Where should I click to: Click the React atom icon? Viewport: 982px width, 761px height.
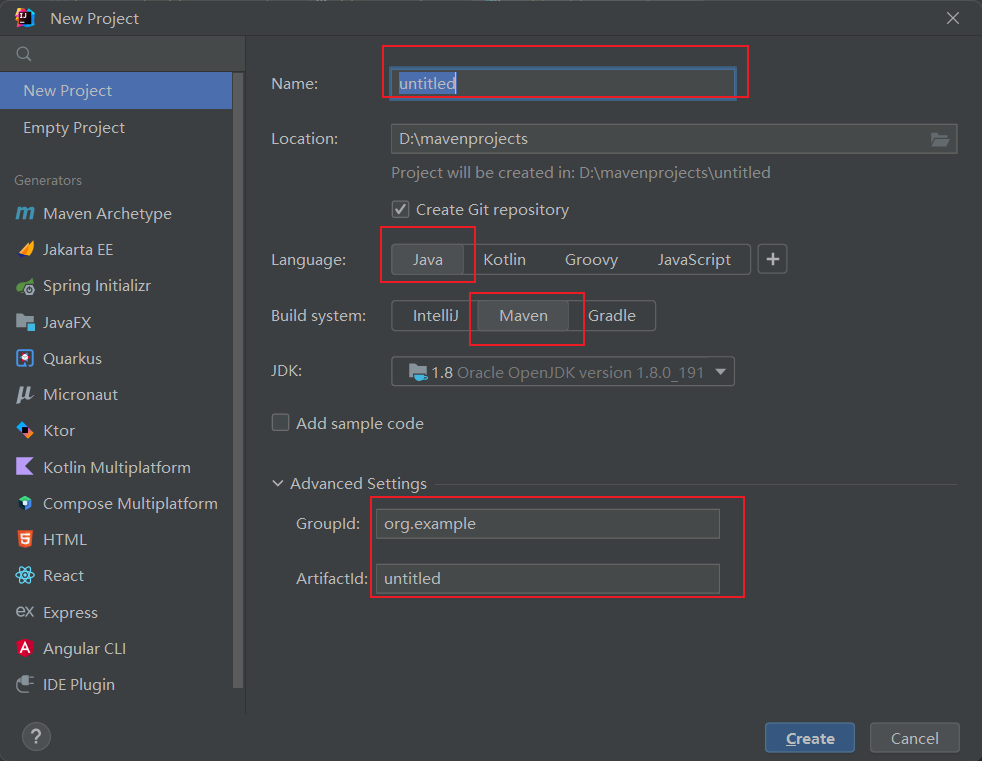(x=25, y=575)
